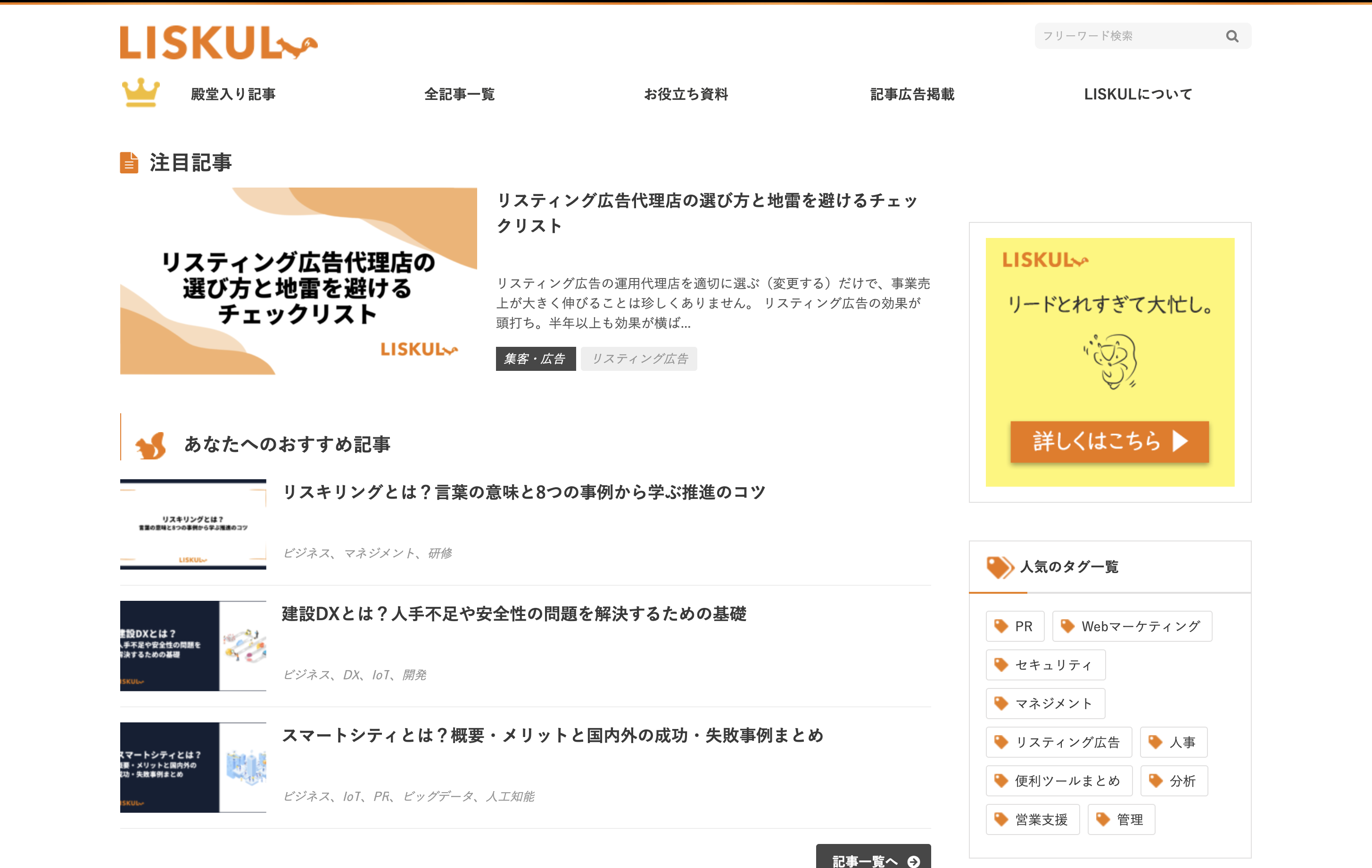Click the スマートシティ article thumbnail
The width and height of the screenshot is (1372, 868).
click(x=192, y=766)
